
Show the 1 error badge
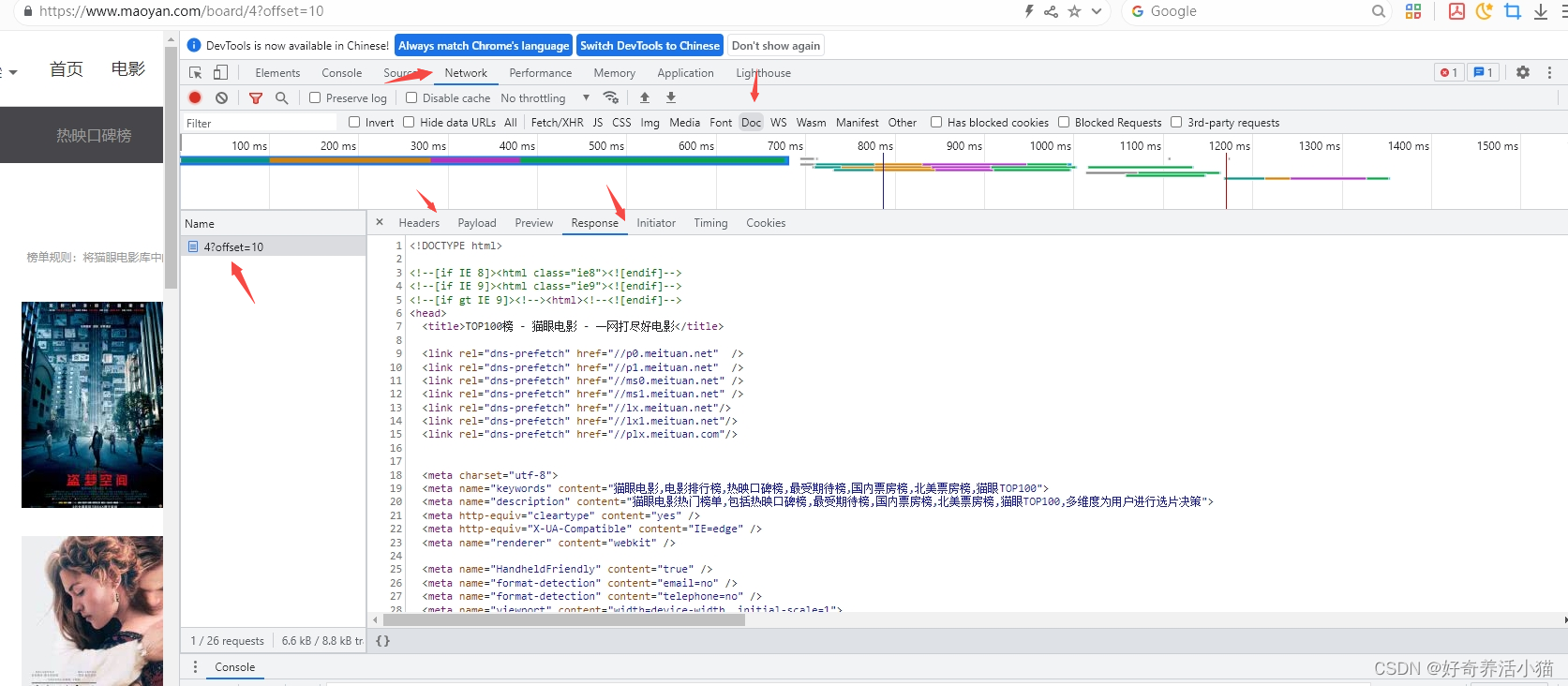coord(1449,72)
